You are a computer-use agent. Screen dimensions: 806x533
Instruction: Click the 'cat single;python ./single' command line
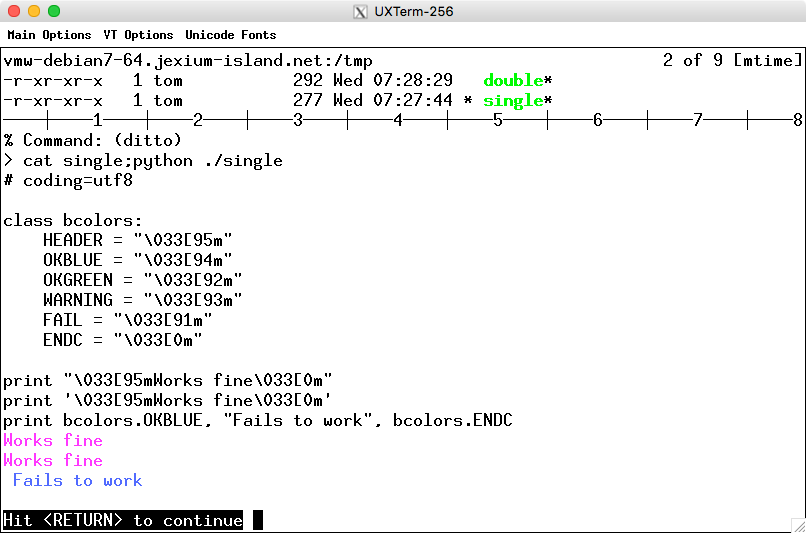(143, 161)
